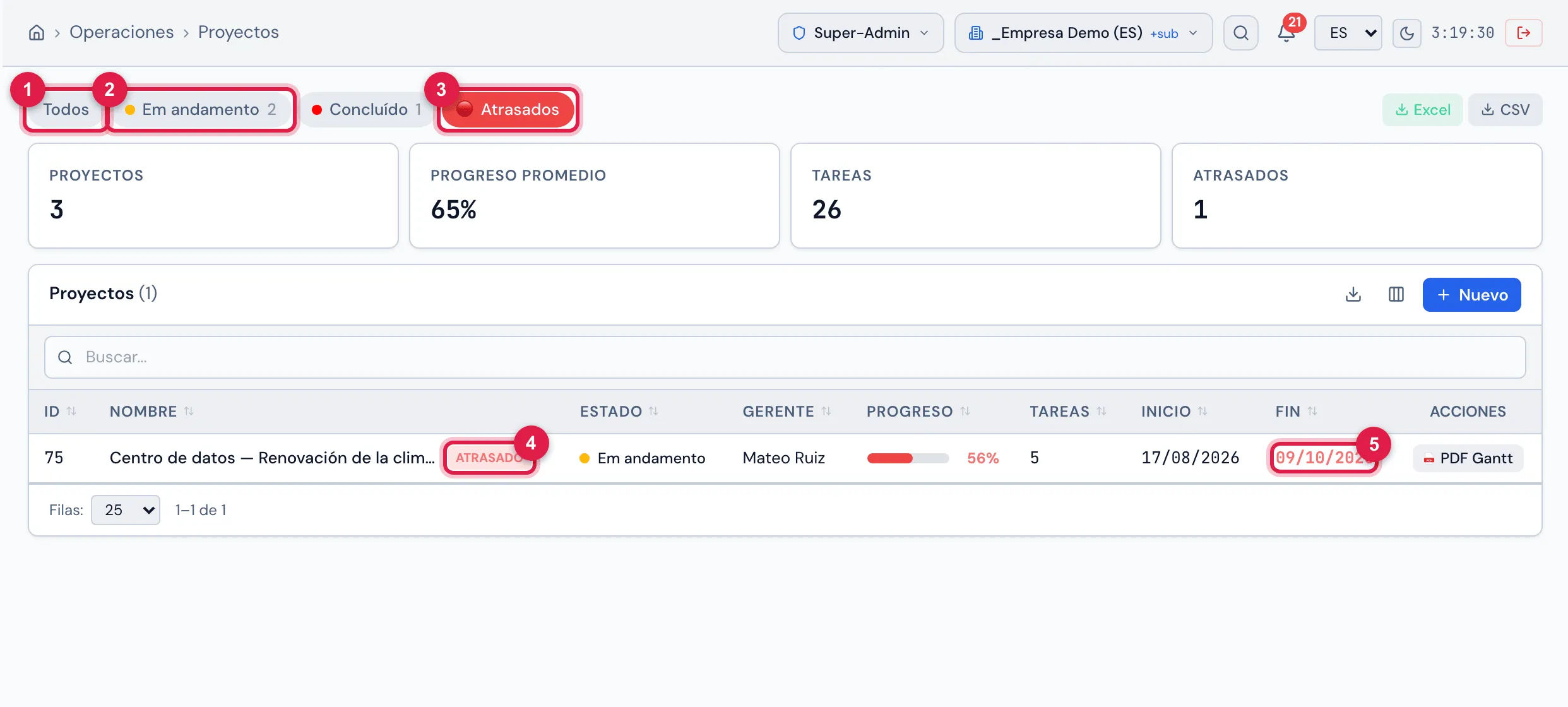Click the ATRASADO badge on project 75

point(490,458)
